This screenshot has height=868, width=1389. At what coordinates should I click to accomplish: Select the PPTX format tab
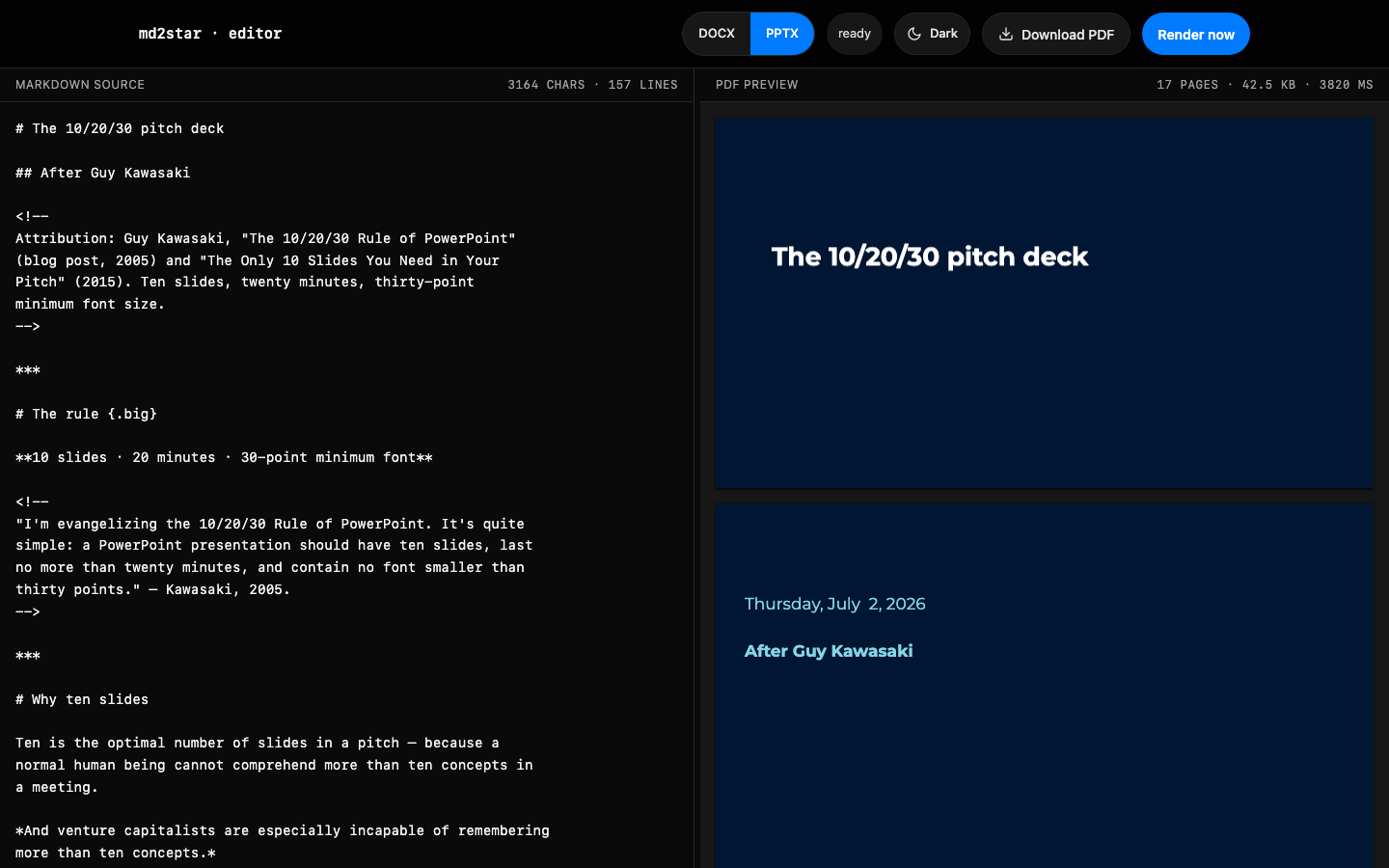782,34
